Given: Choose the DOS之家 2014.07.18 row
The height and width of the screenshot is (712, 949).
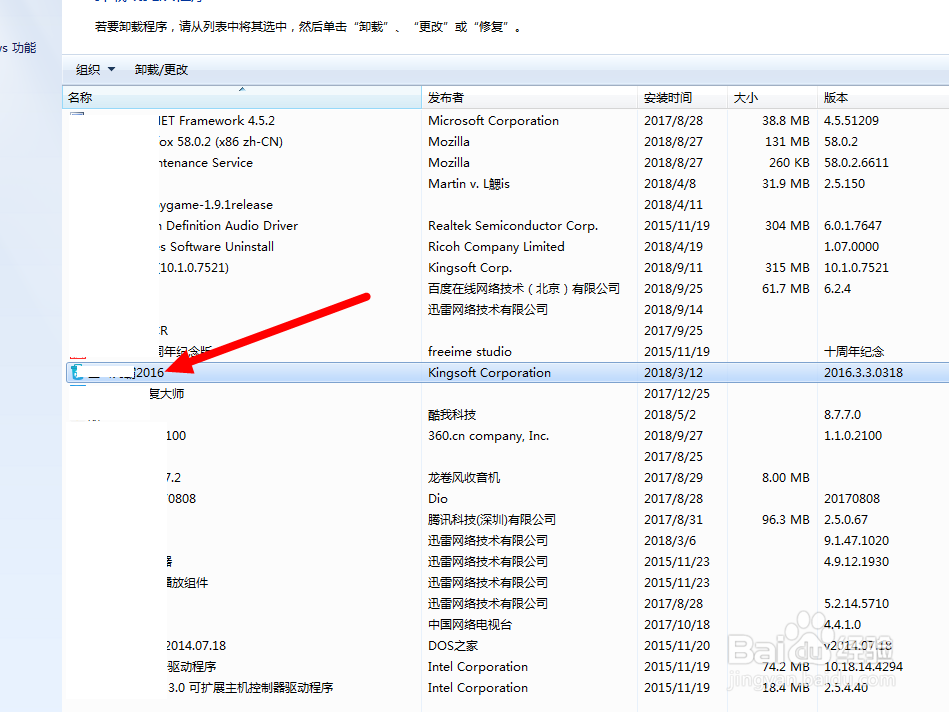Looking at the screenshot, I should pyautogui.click(x=507, y=645).
